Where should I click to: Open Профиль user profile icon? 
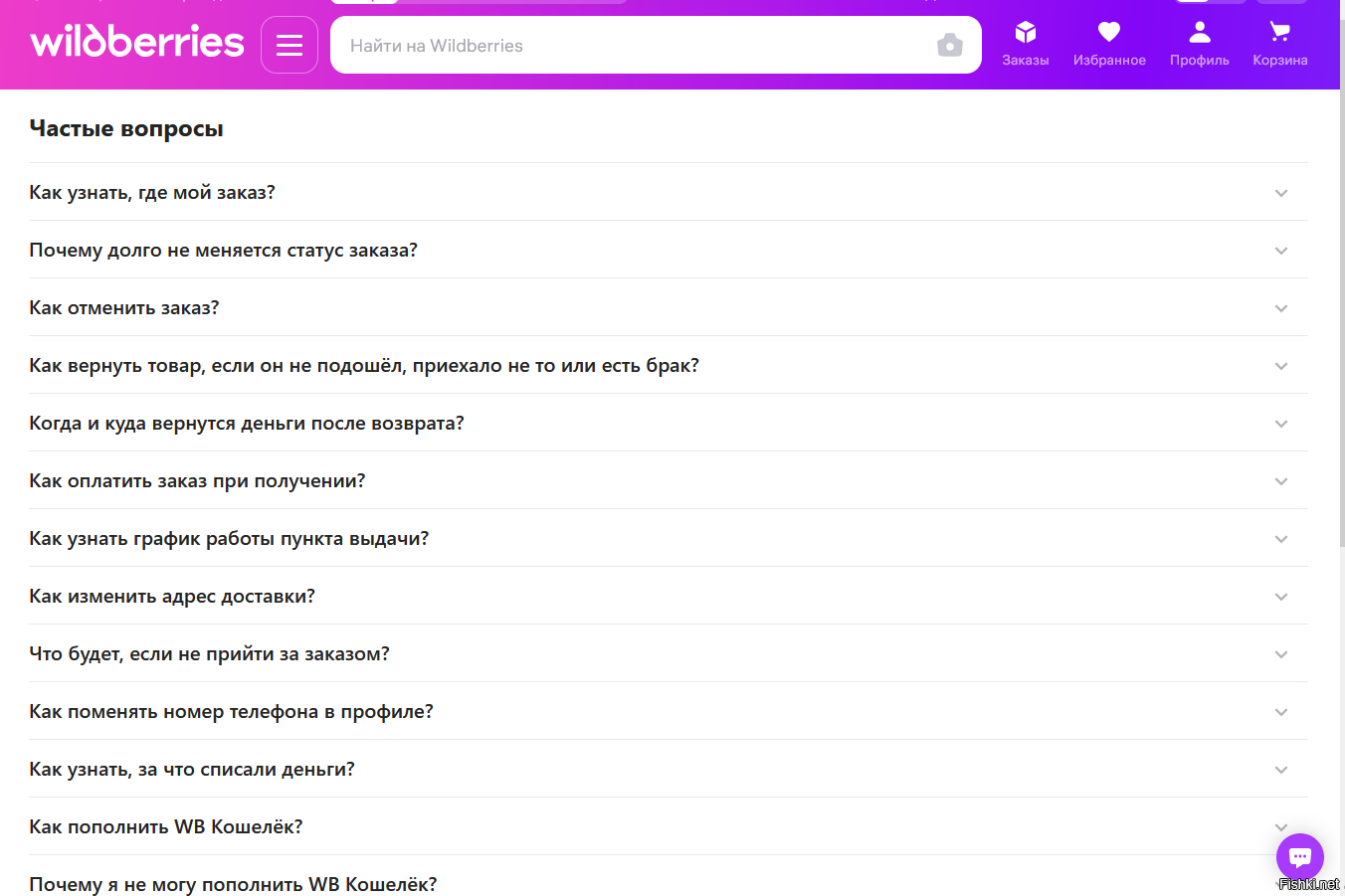[x=1200, y=45]
